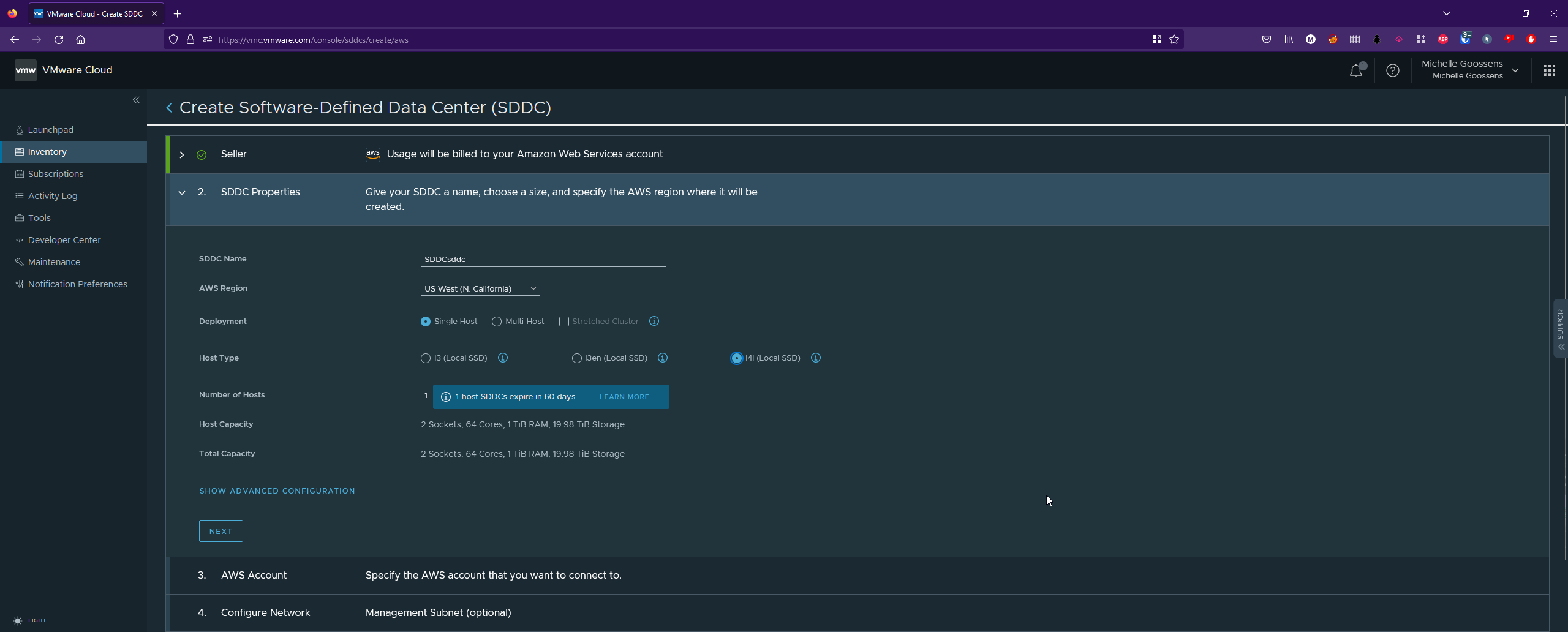Click the vmw logo
1568x632 pixels.
26,70
